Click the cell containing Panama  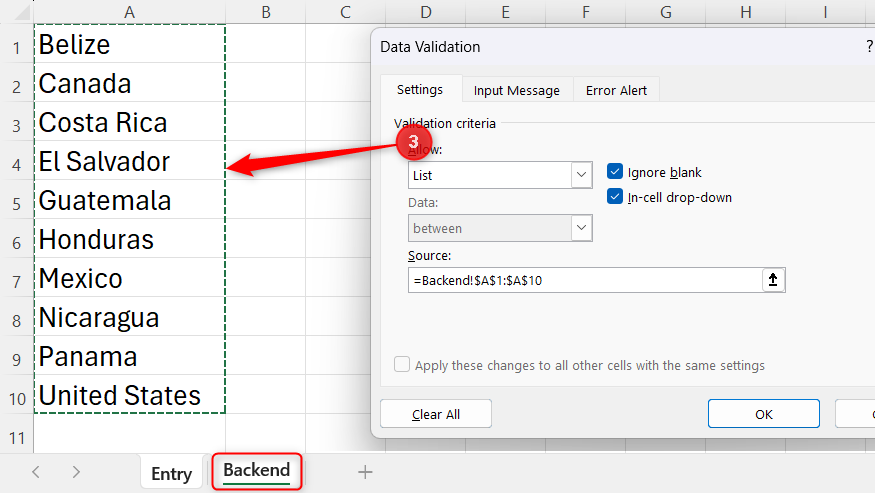click(129, 356)
